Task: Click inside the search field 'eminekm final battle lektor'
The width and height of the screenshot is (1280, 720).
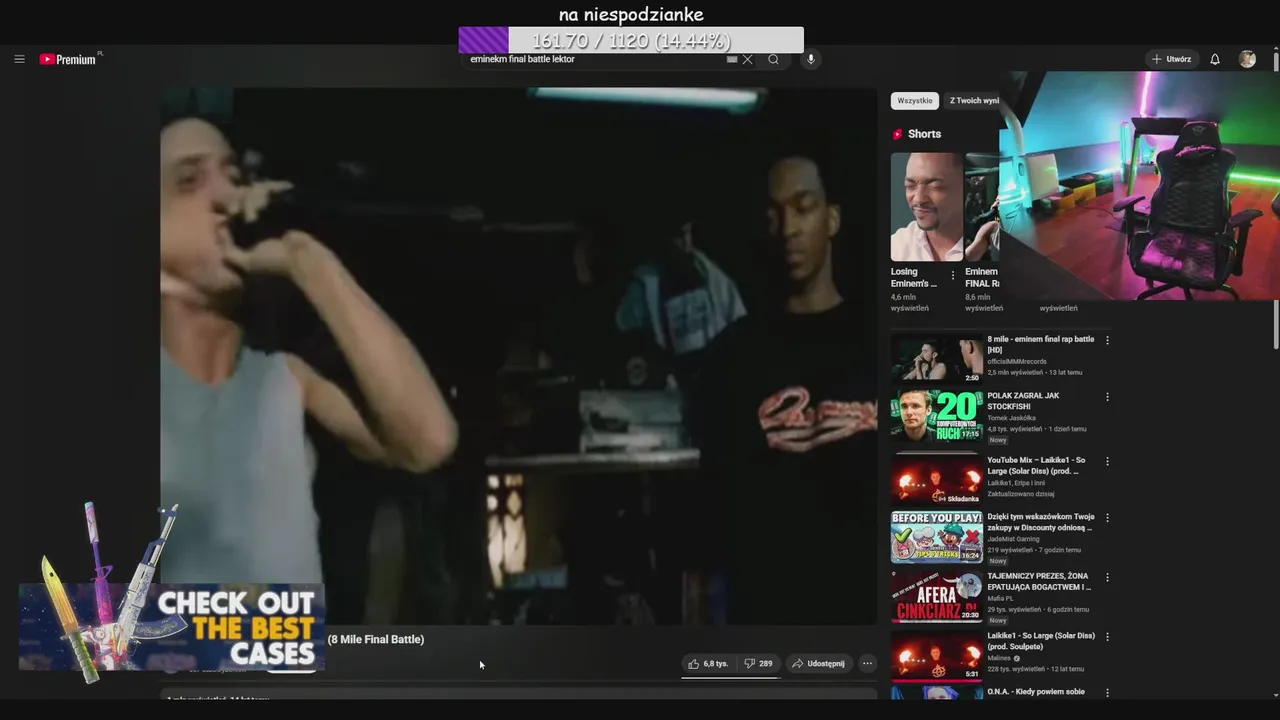Action: click(595, 59)
